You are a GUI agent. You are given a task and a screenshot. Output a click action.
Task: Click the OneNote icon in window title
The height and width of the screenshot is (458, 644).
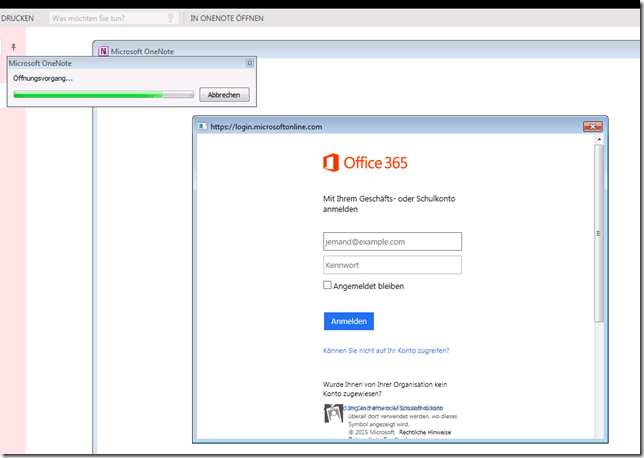[x=103, y=52]
